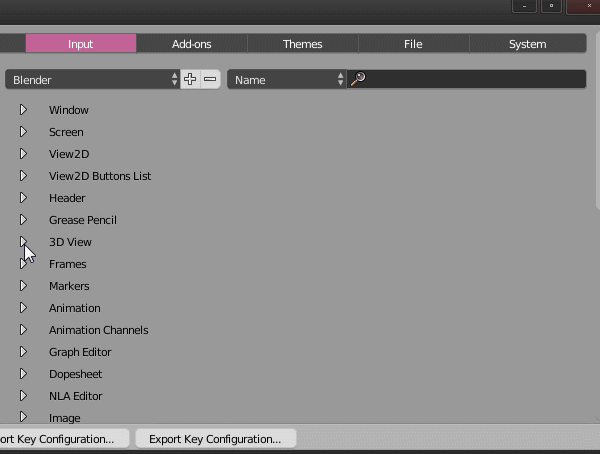Click the keymap search input field
600x454 pixels.
point(466,79)
